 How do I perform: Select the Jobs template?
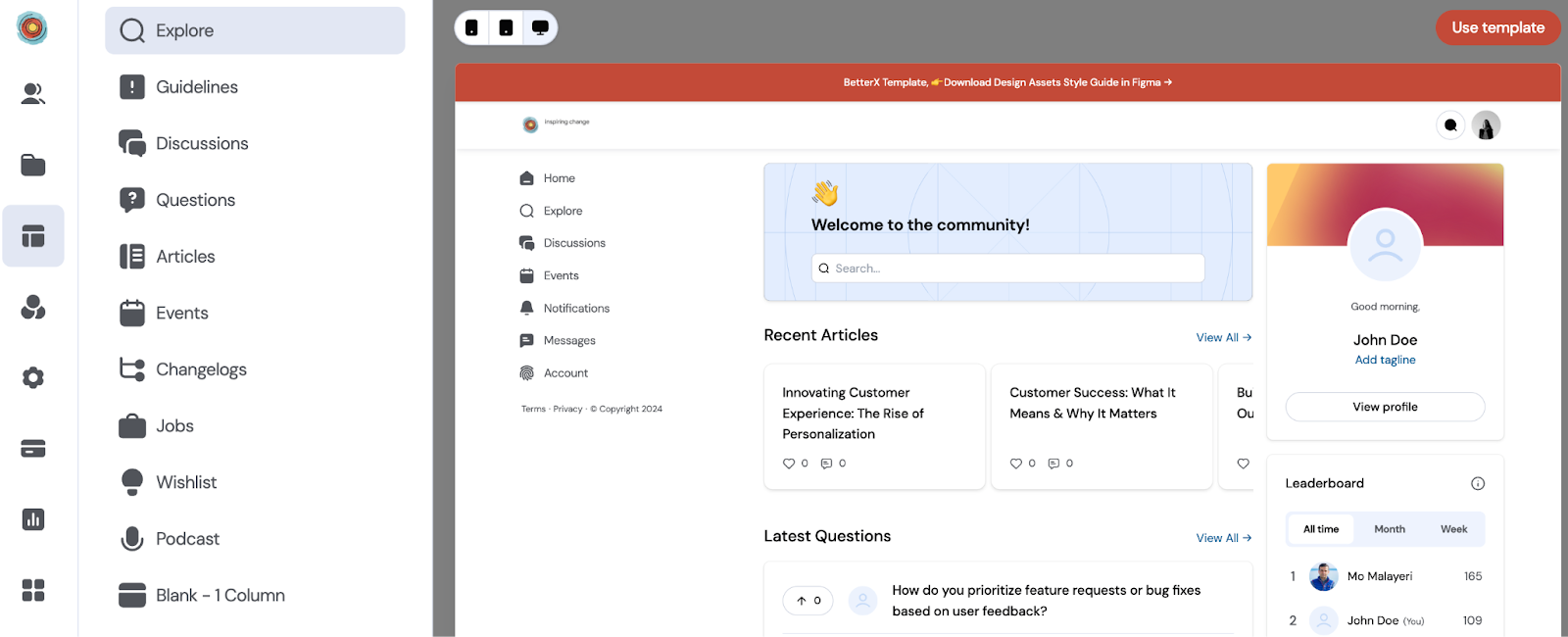255,426
